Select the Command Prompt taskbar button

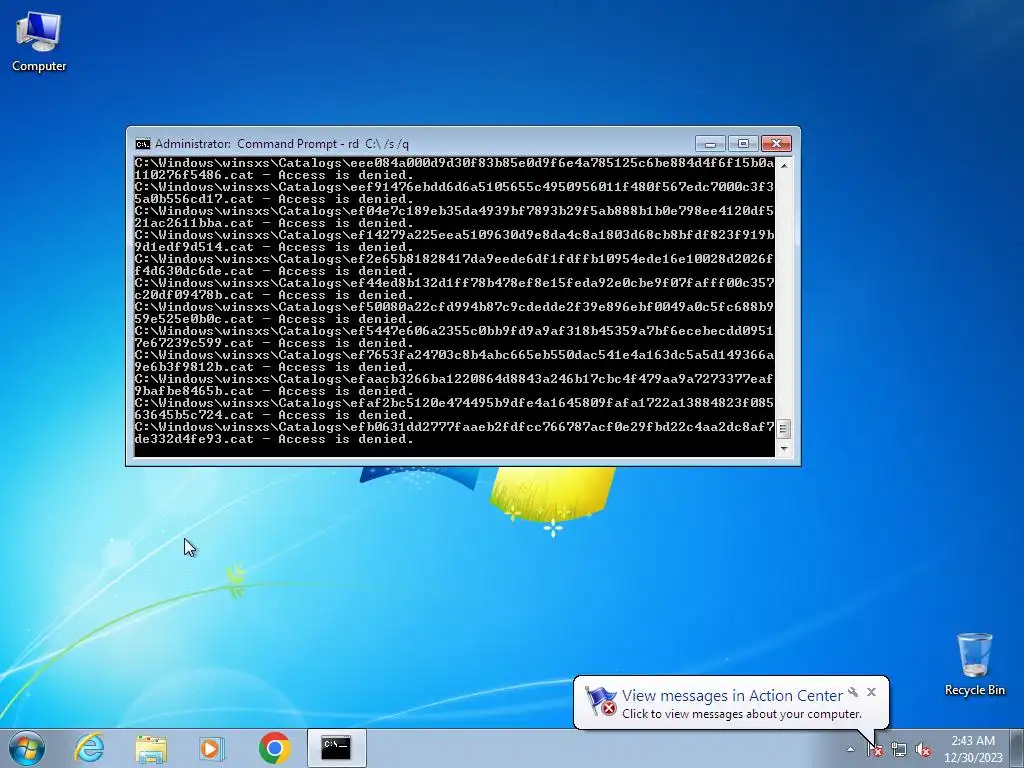point(336,748)
